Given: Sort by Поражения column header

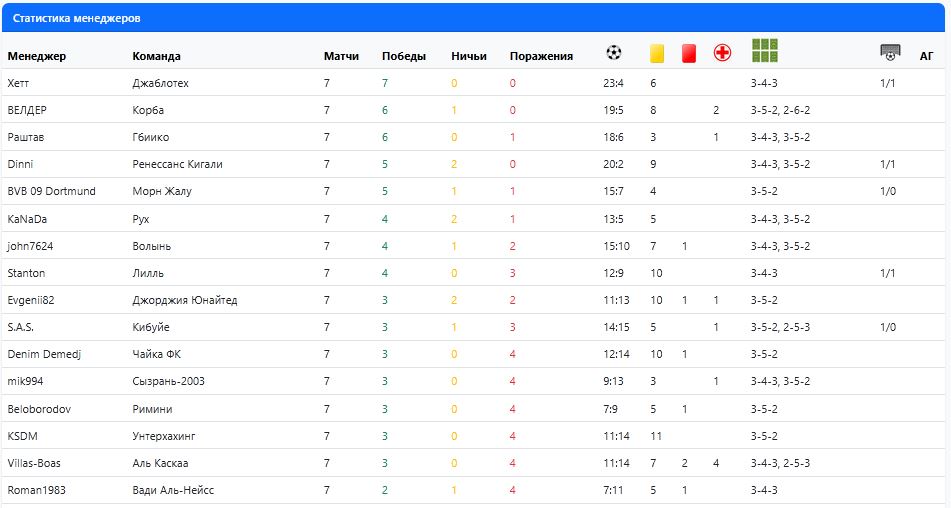Looking at the screenshot, I should pos(541,56).
